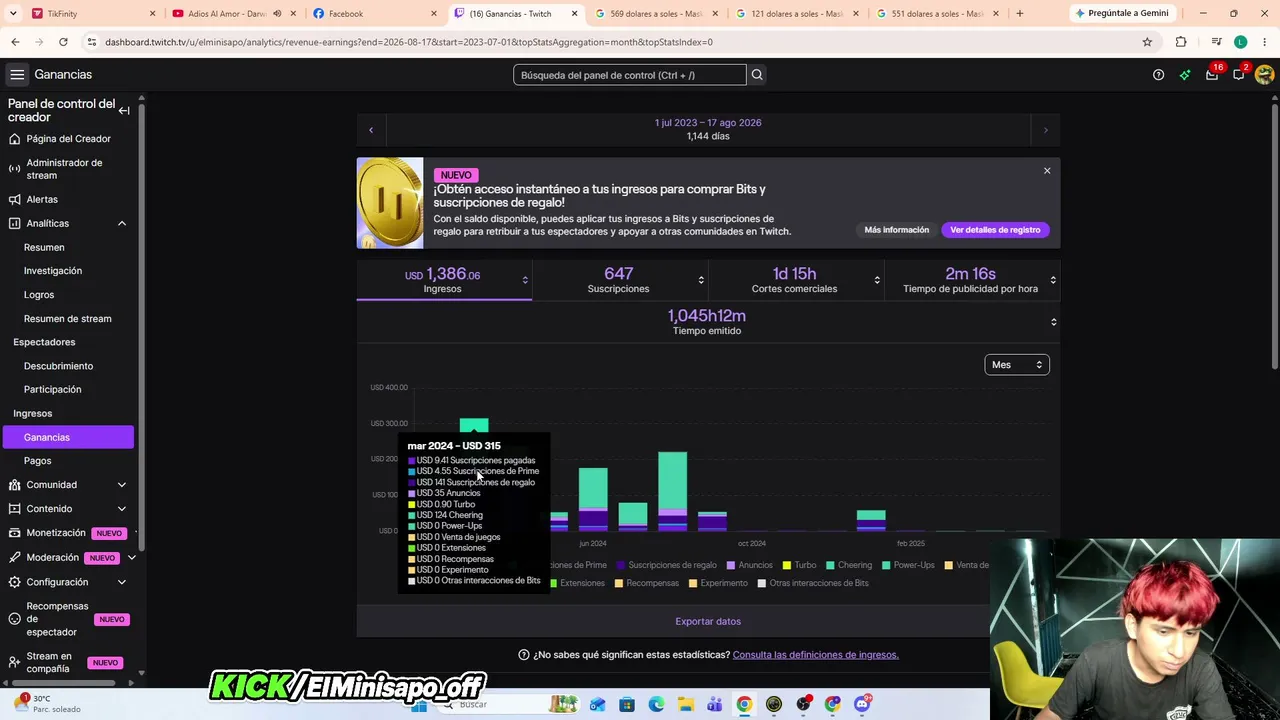1280x720 pixels.
Task: Toggle Extensiones series in chart legend
Action: (576, 583)
